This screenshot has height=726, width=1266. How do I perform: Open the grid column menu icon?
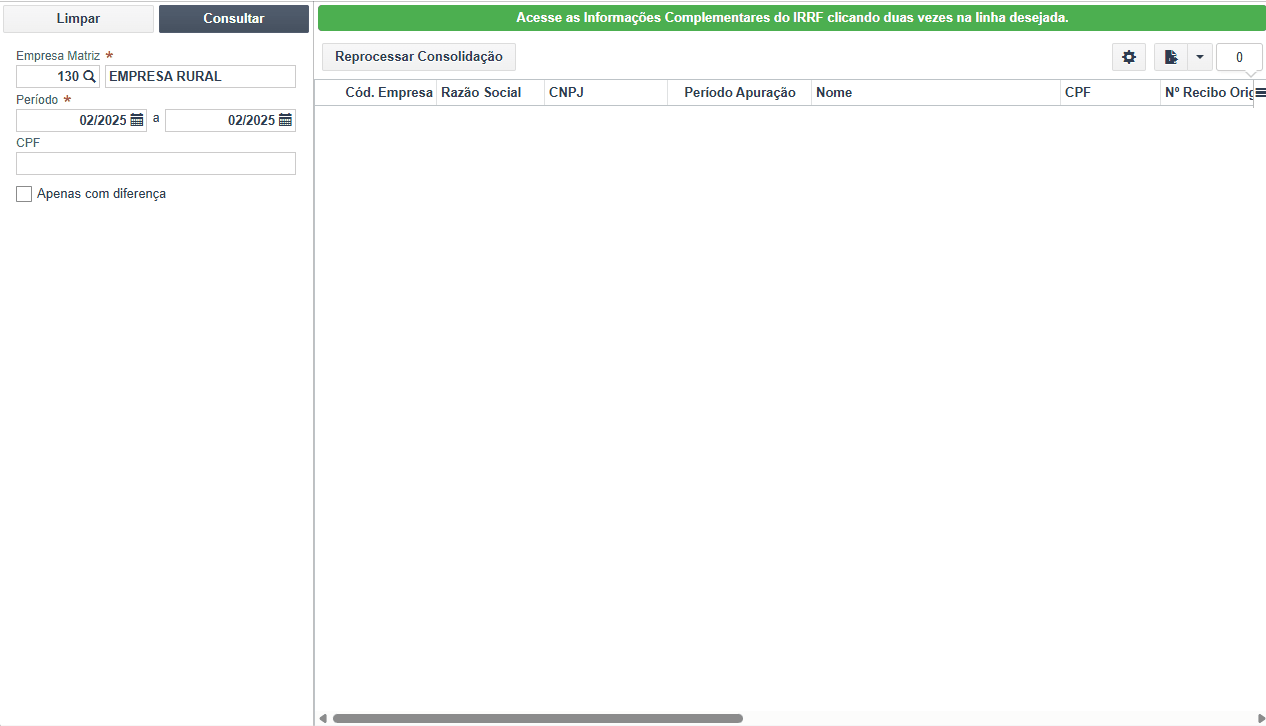coord(1260,92)
